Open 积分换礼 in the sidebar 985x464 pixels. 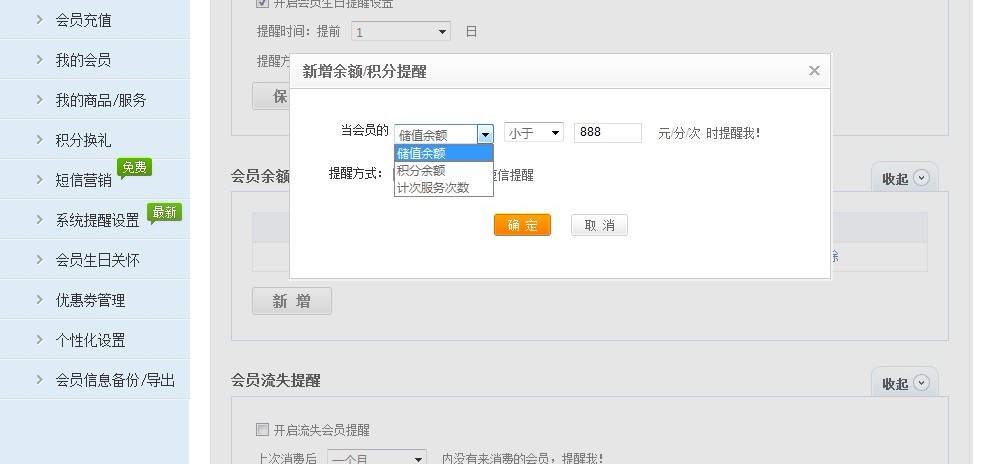click(83, 140)
